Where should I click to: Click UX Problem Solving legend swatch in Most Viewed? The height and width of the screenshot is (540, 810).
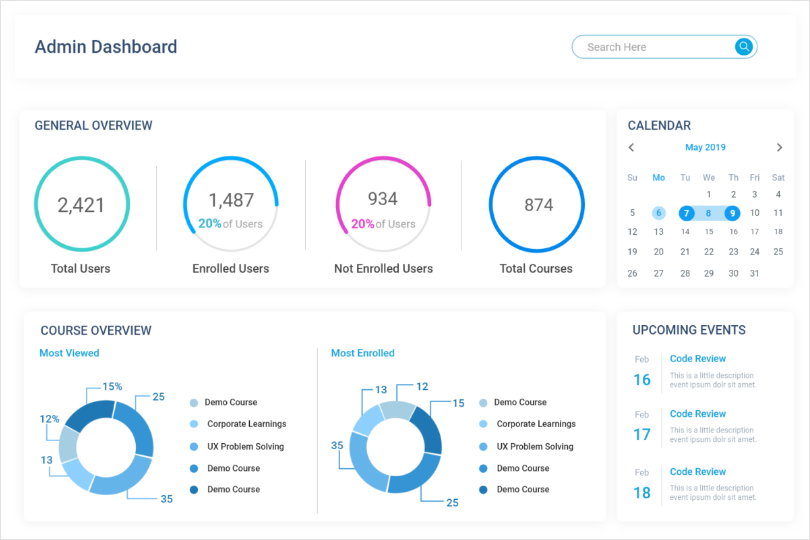(194, 446)
